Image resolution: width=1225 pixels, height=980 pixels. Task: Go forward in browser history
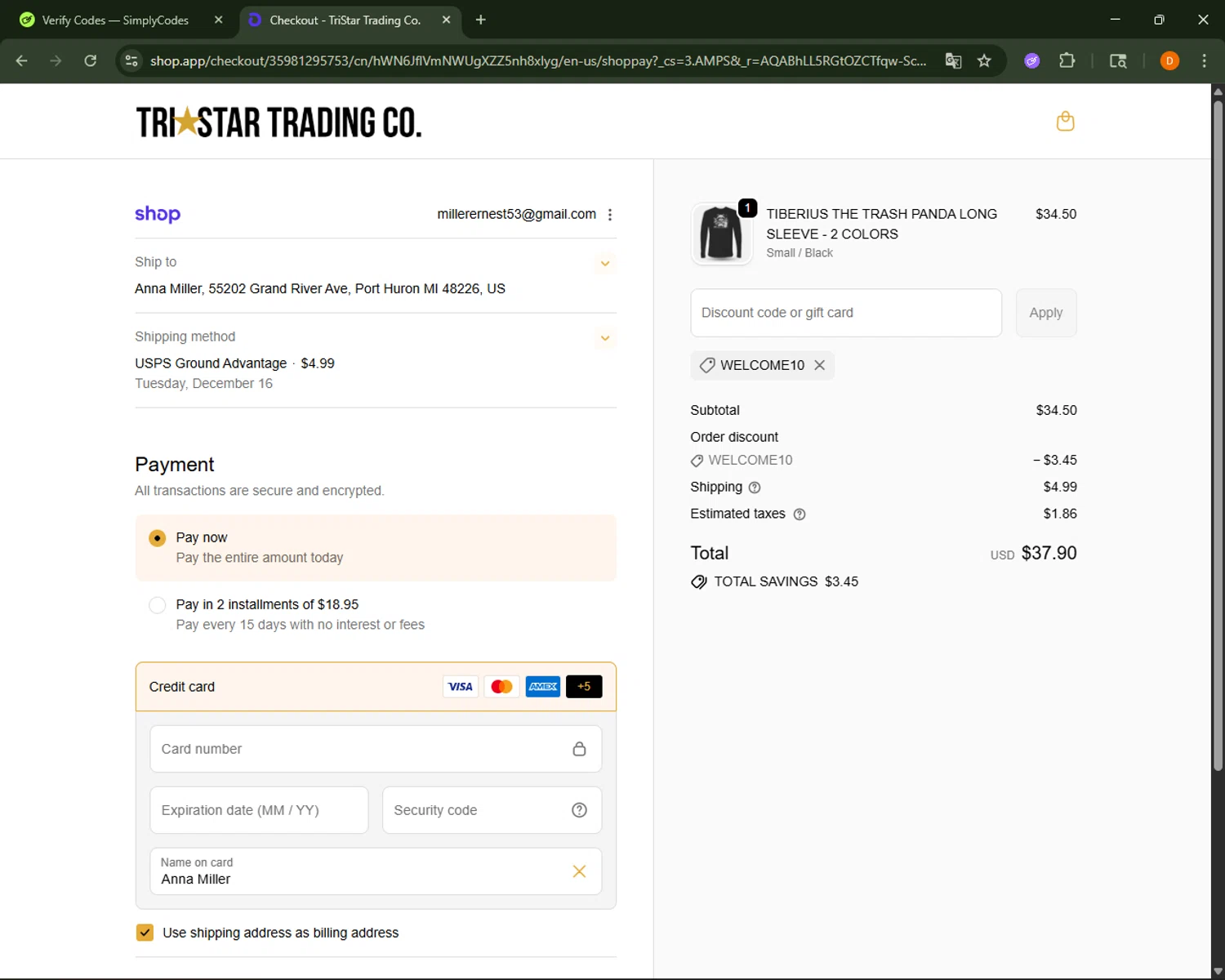(x=56, y=60)
